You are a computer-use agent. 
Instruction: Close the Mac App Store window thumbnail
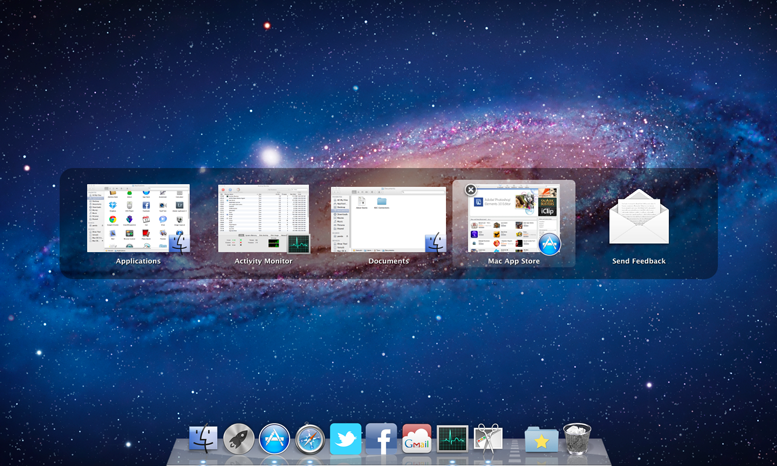click(x=471, y=190)
